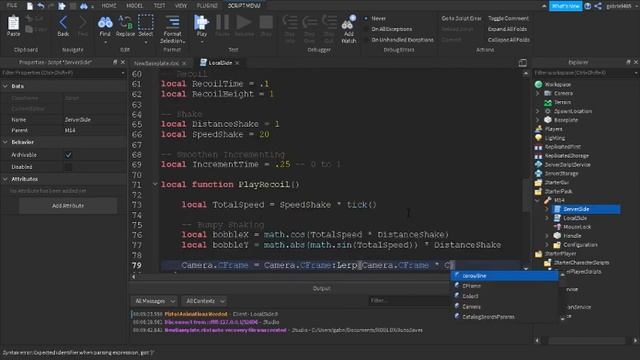Toggle the Disabled checkbox
Viewport: 640px width, 360px height.
click(x=68, y=167)
